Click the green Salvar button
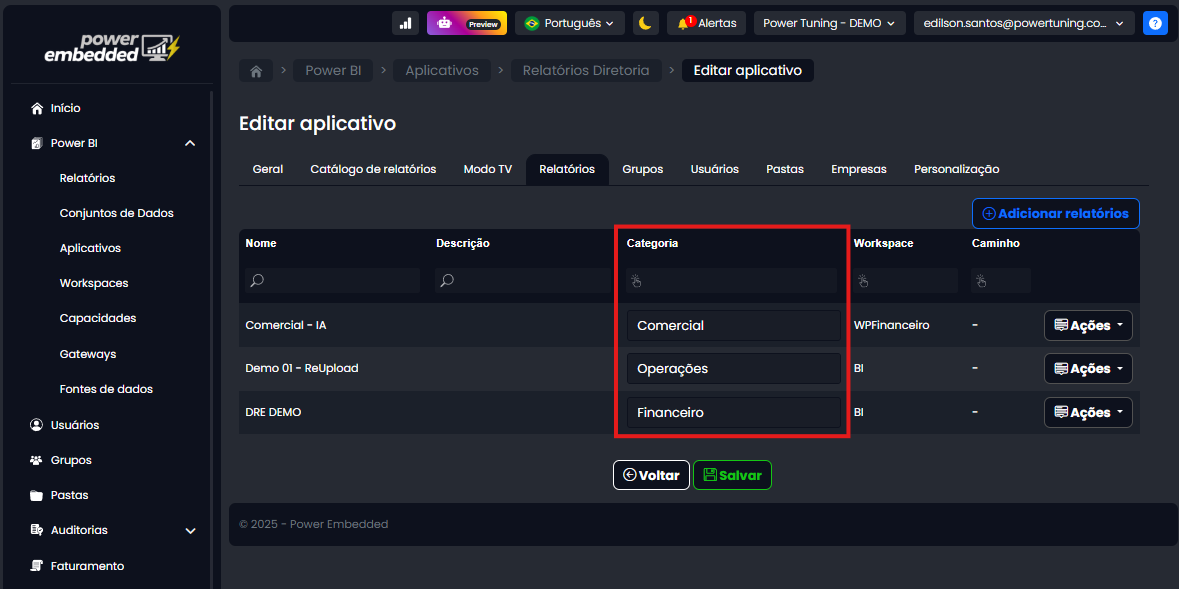This screenshot has width=1179, height=589. [732, 475]
